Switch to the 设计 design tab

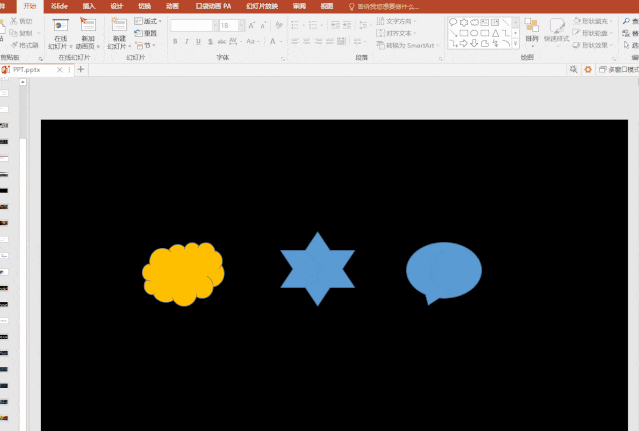point(117,6)
